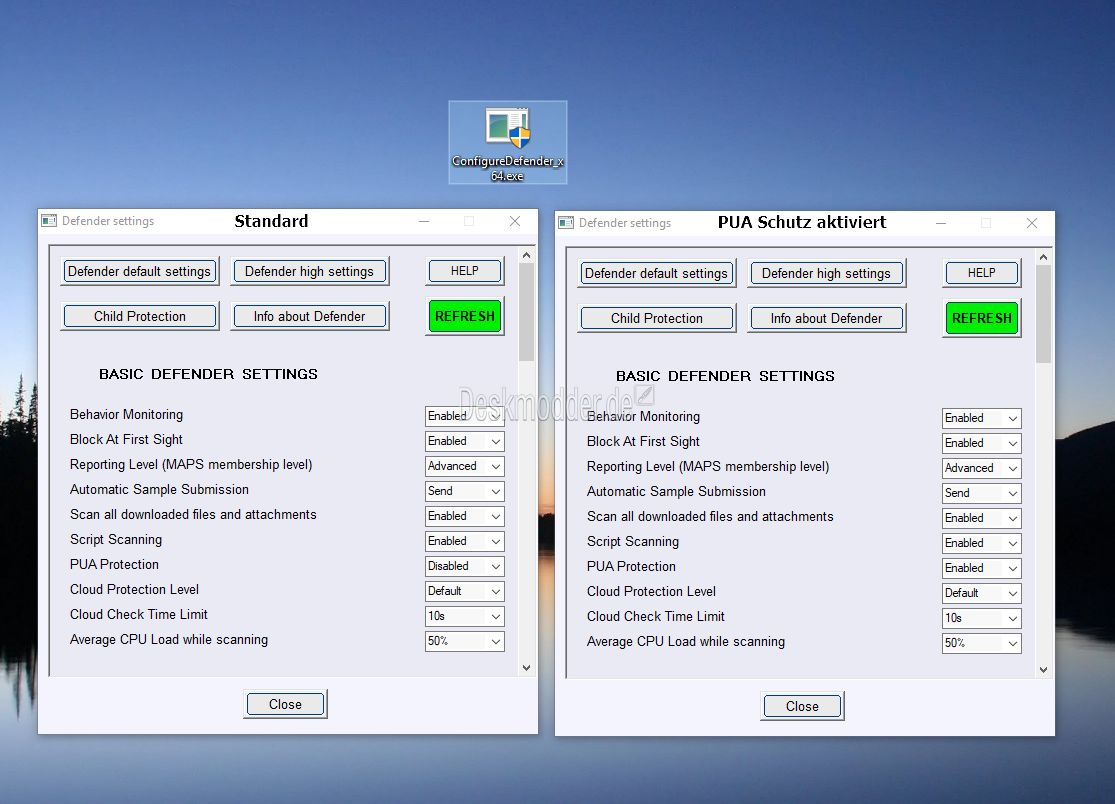This screenshot has width=1115, height=804.
Task: Click Child Protection in PUA Schutz window
Action: (656, 318)
